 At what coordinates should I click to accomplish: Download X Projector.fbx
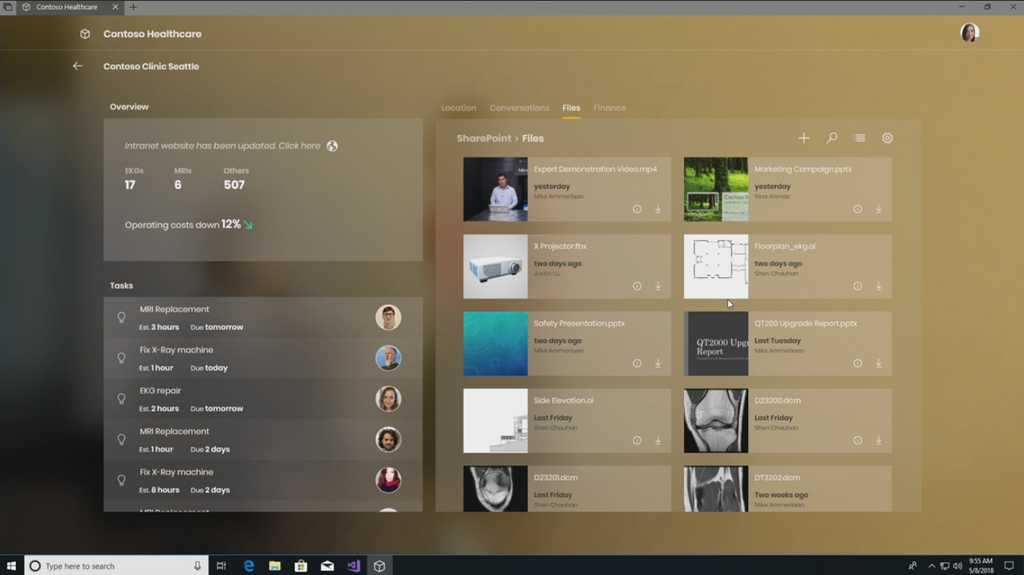click(x=658, y=286)
